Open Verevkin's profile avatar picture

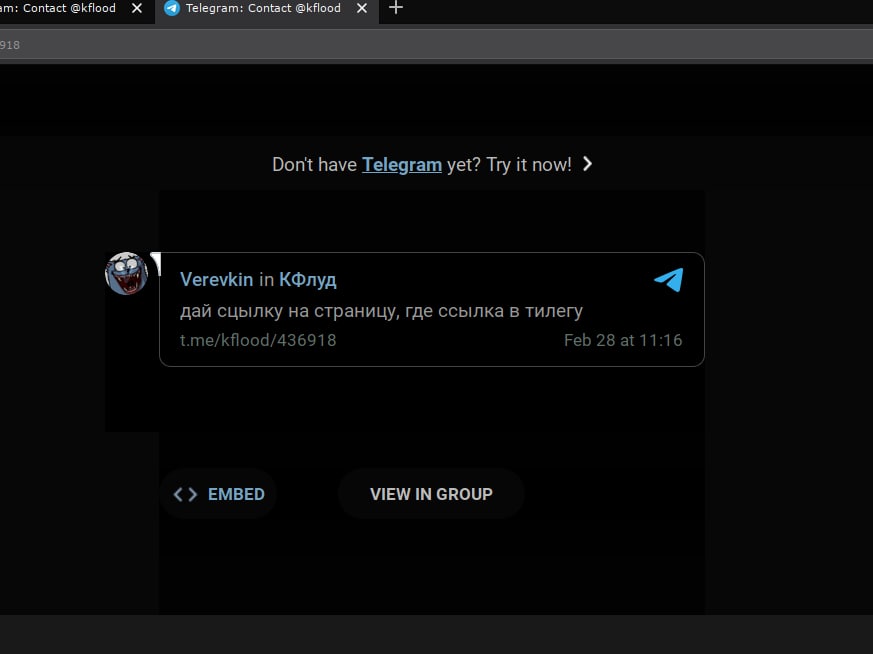pos(126,273)
